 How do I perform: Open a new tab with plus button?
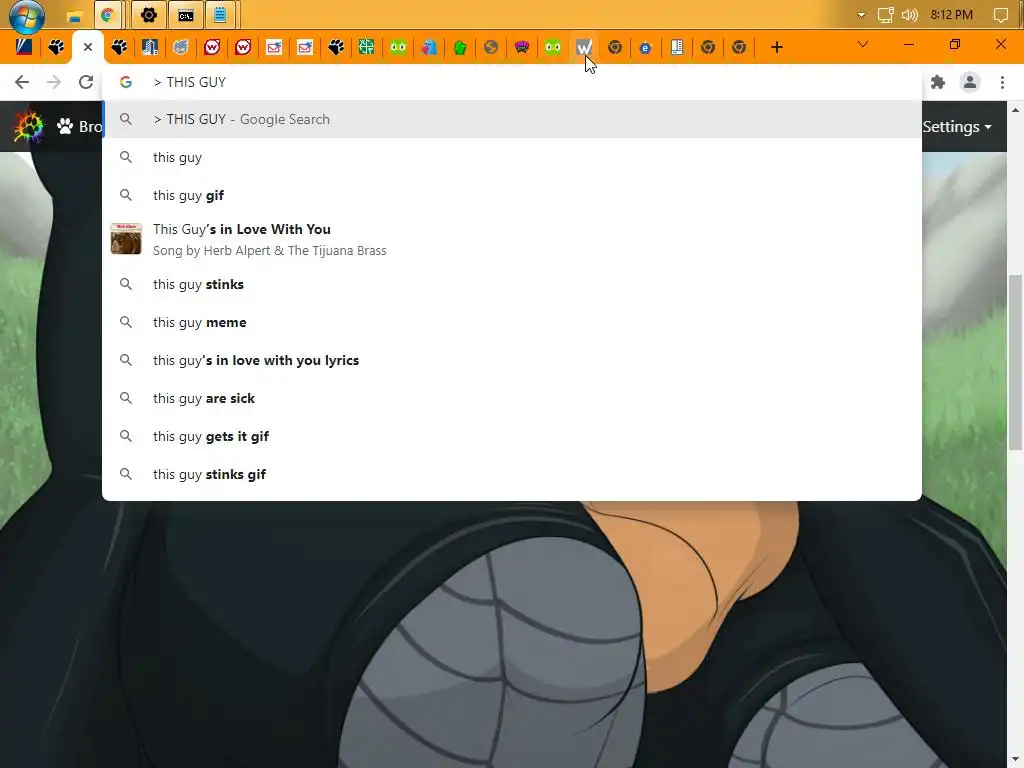point(776,47)
